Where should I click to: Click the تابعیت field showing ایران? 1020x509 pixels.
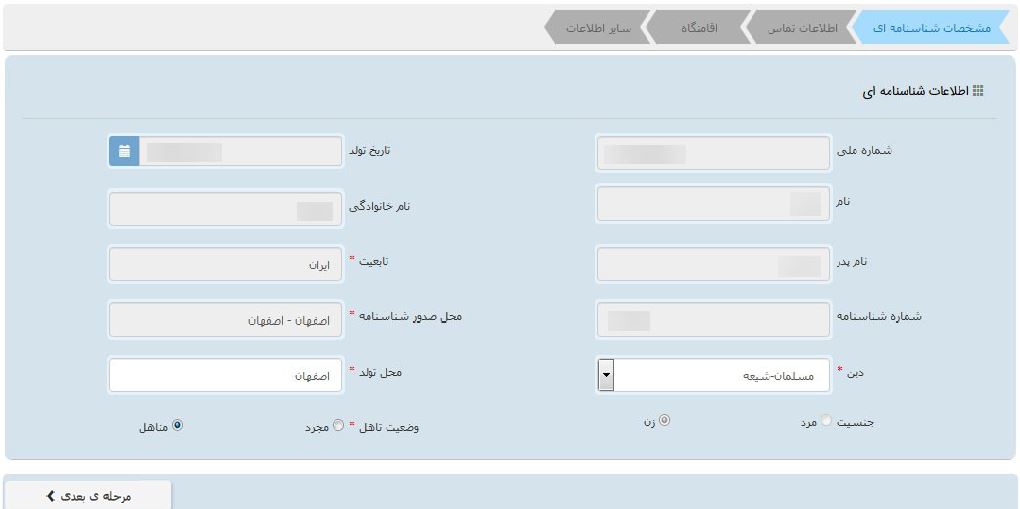click(x=225, y=264)
